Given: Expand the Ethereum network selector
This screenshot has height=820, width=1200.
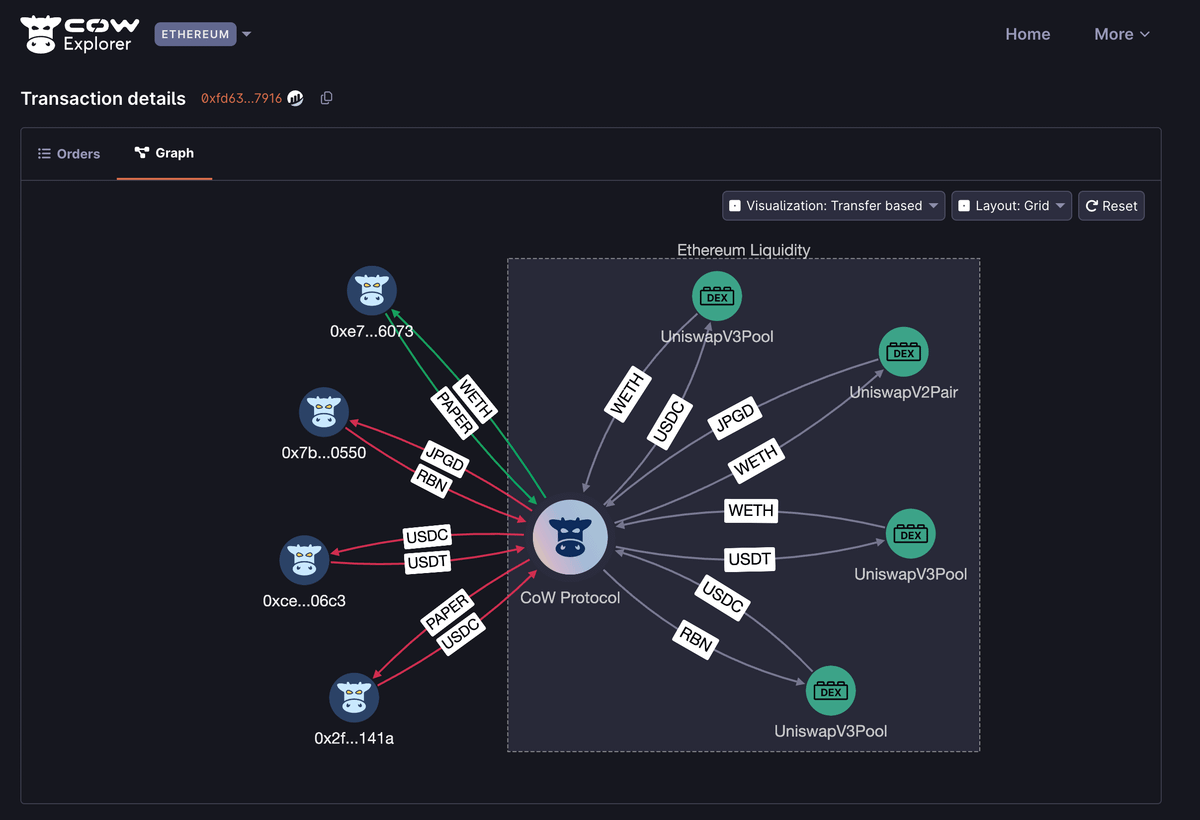Looking at the screenshot, I should click(x=204, y=34).
